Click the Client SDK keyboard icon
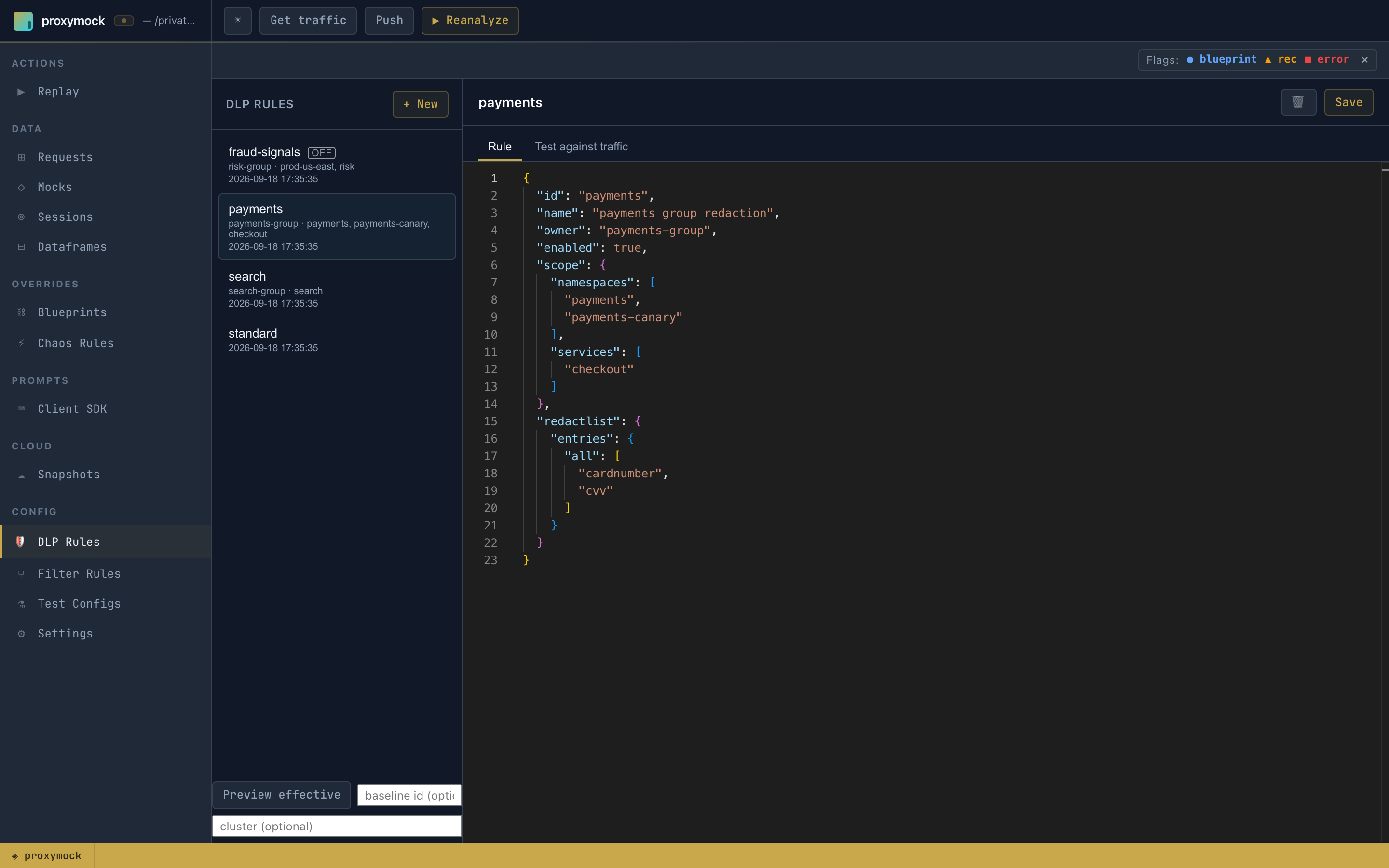This screenshot has height=868, width=1389. 21,409
